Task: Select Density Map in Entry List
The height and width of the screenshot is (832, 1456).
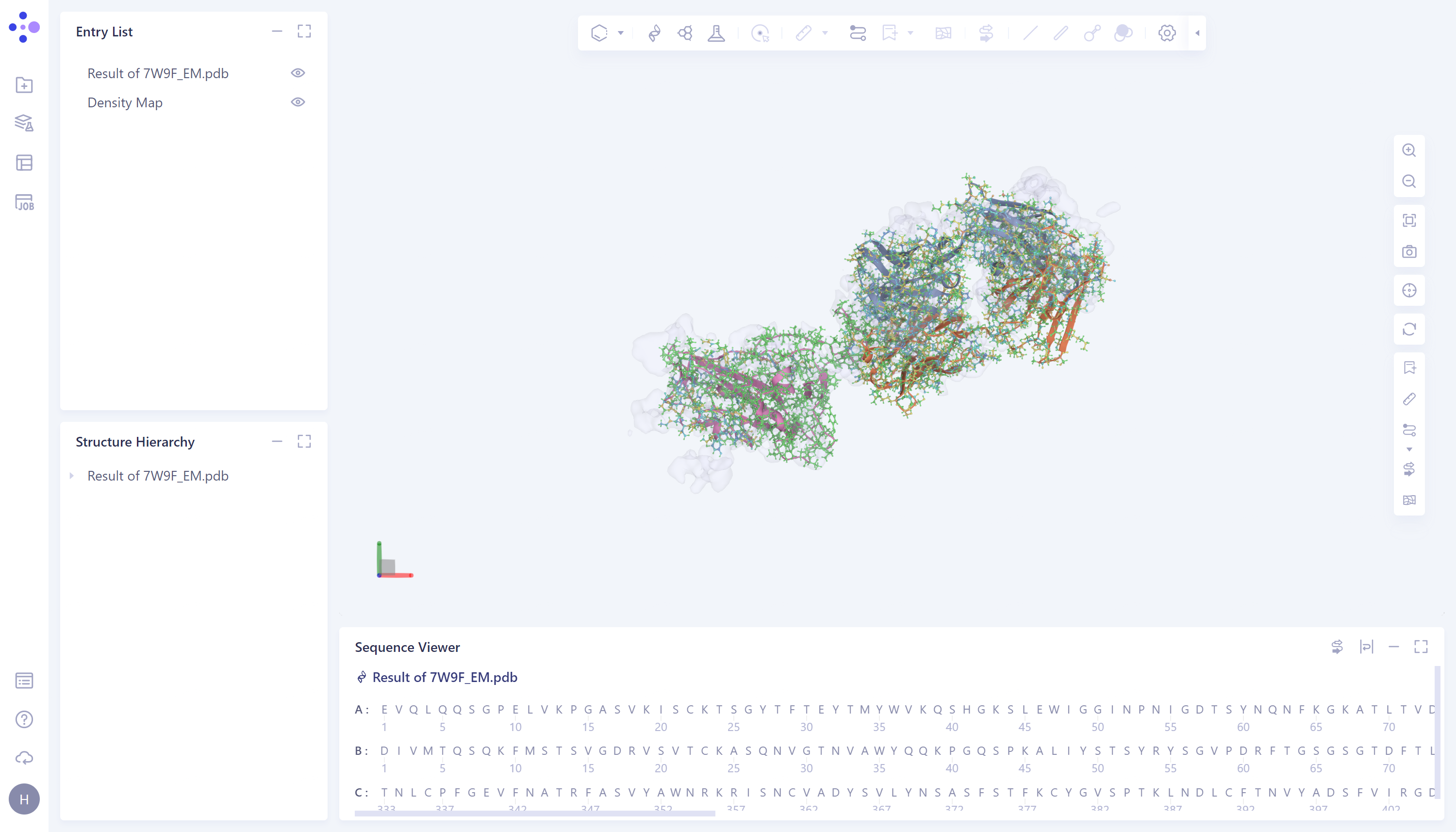Action: (125, 102)
